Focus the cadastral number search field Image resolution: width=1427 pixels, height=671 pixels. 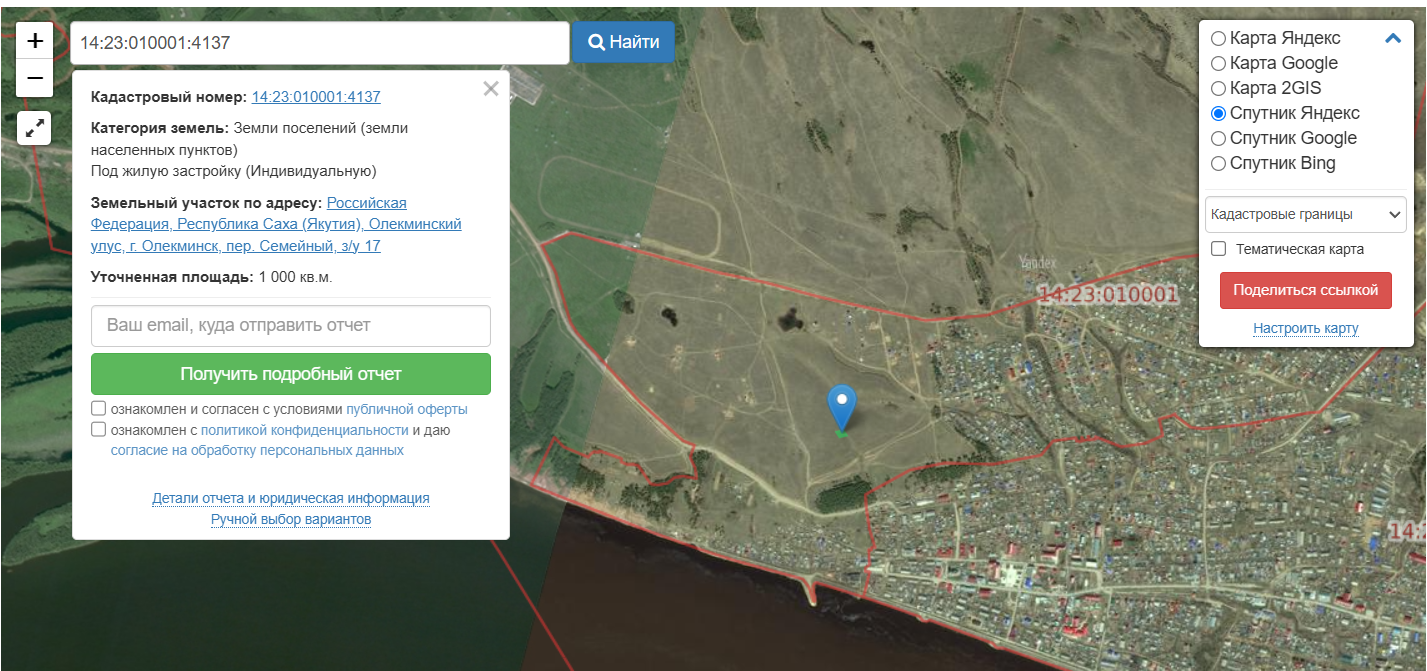pyautogui.click(x=319, y=43)
